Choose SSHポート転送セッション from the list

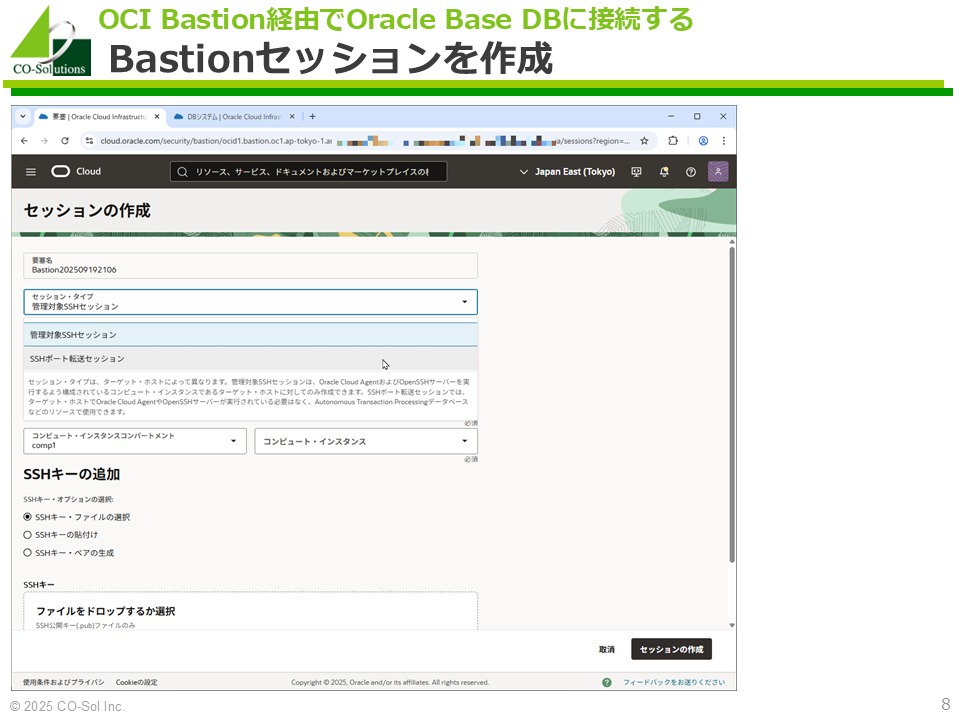(250, 359)
